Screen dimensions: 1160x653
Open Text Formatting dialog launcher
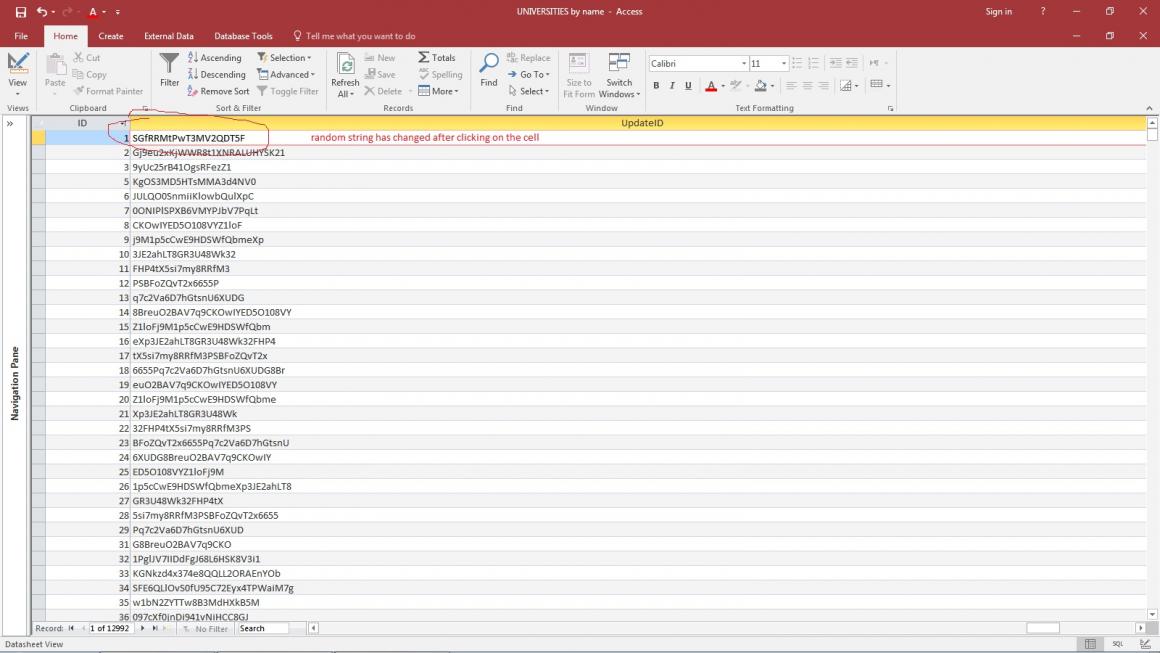tap(891, 109)
